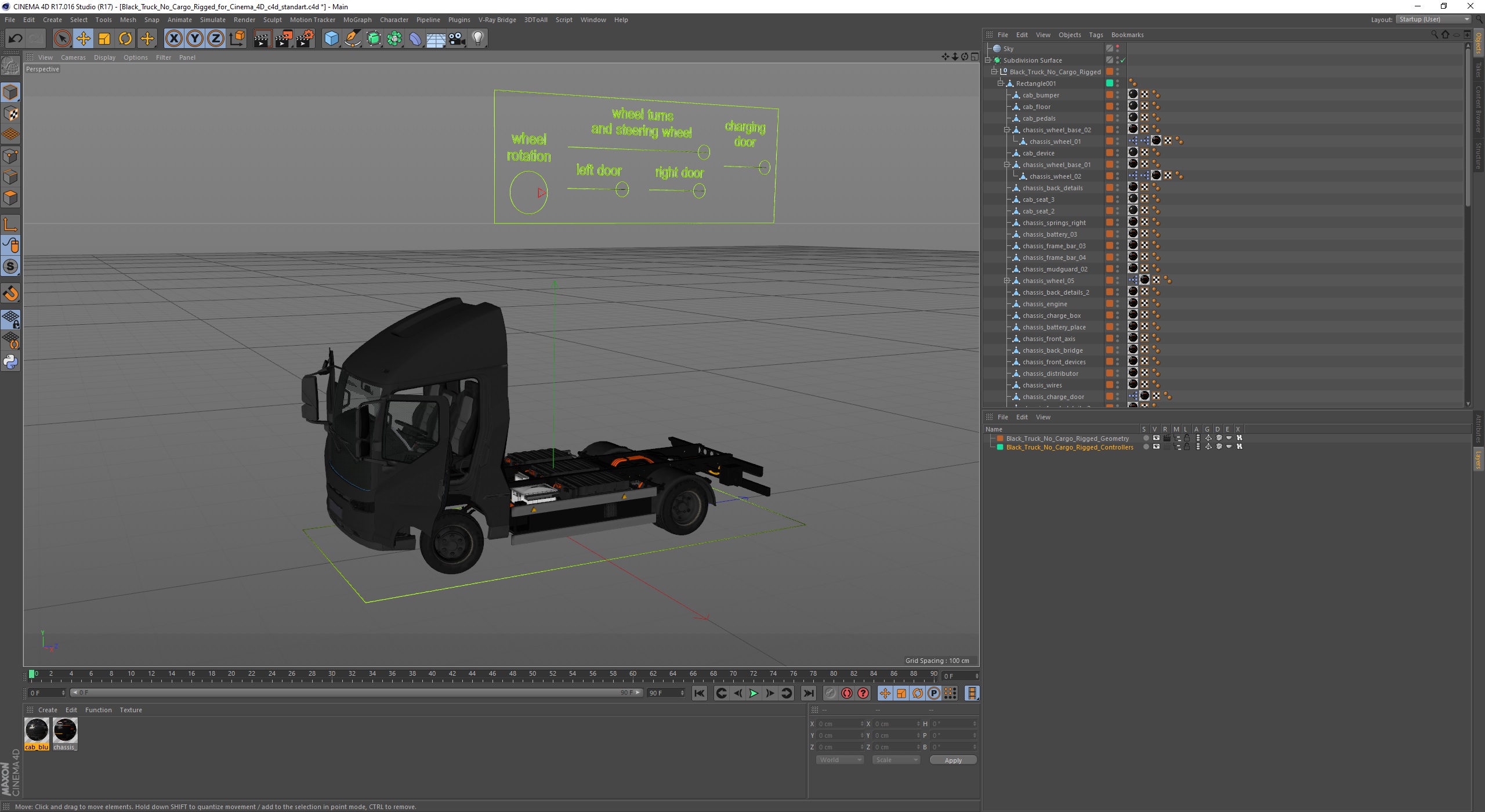Screen dimensions: 1485x812
Task: Switch to Polygons mode
Action: [10, 198]
